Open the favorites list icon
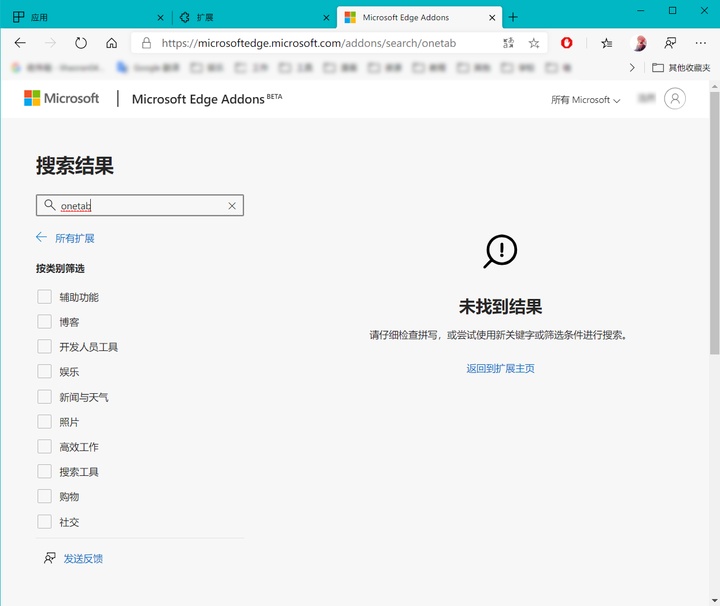This screenshot has width=720, height=606. (x=607, y=43)
